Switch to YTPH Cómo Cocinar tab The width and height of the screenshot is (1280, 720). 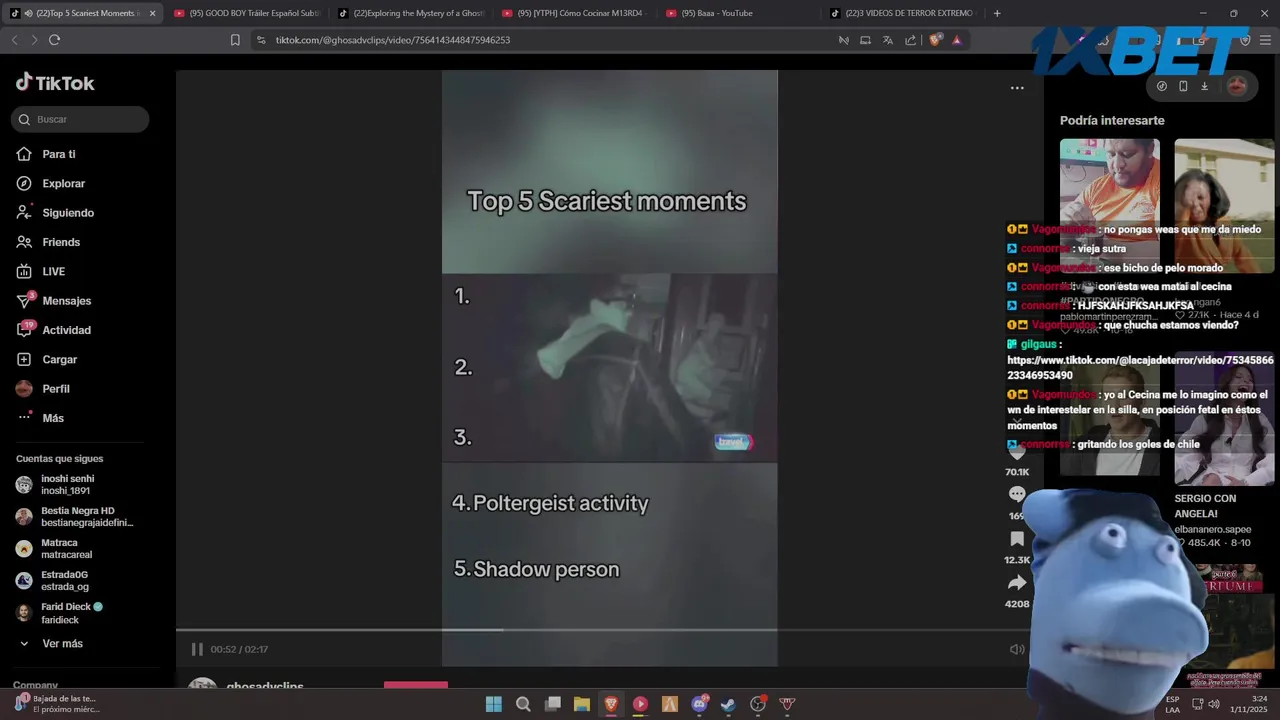(x=574, y=13)
